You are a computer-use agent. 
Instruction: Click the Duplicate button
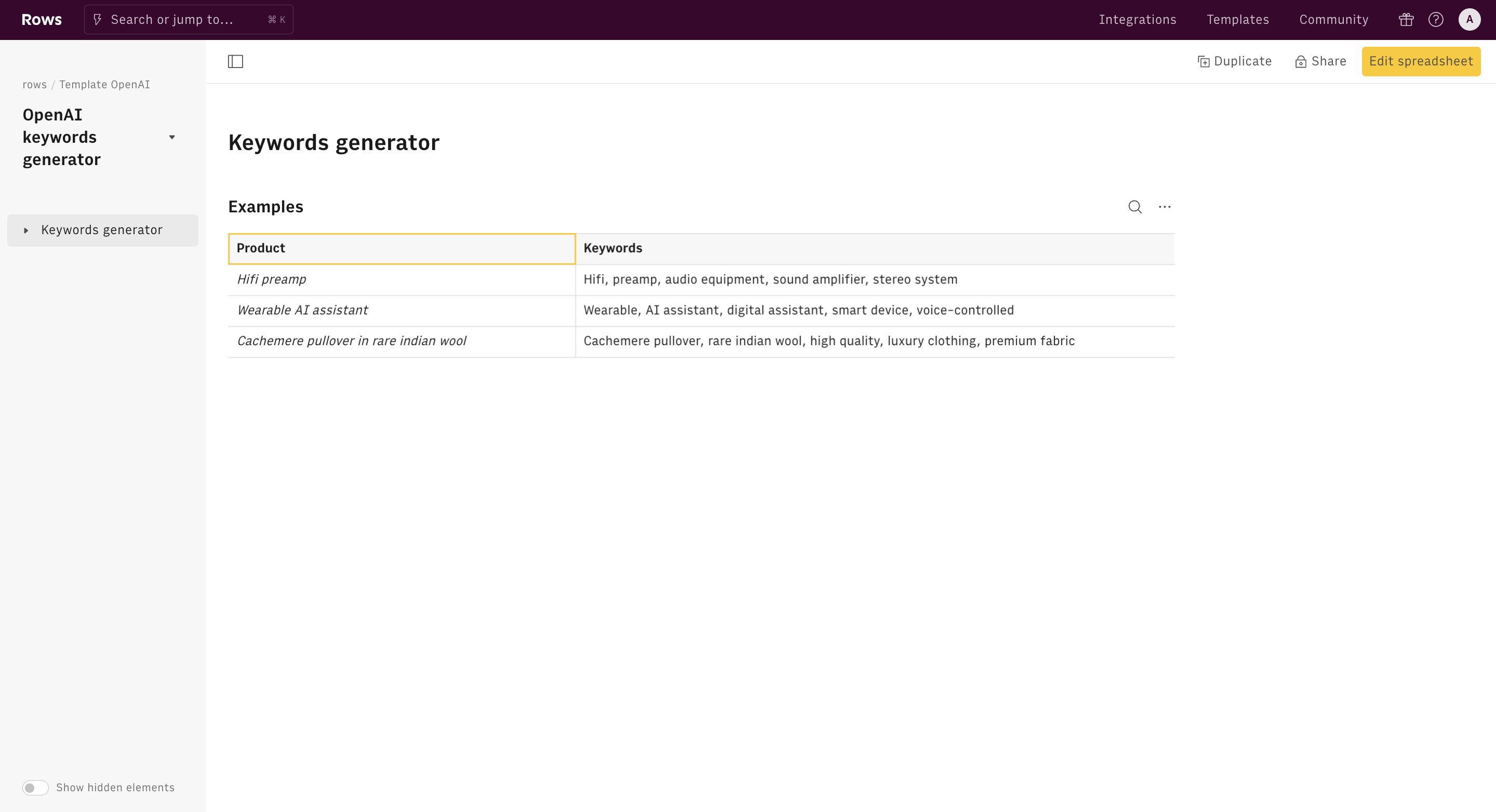point(1235,62)
